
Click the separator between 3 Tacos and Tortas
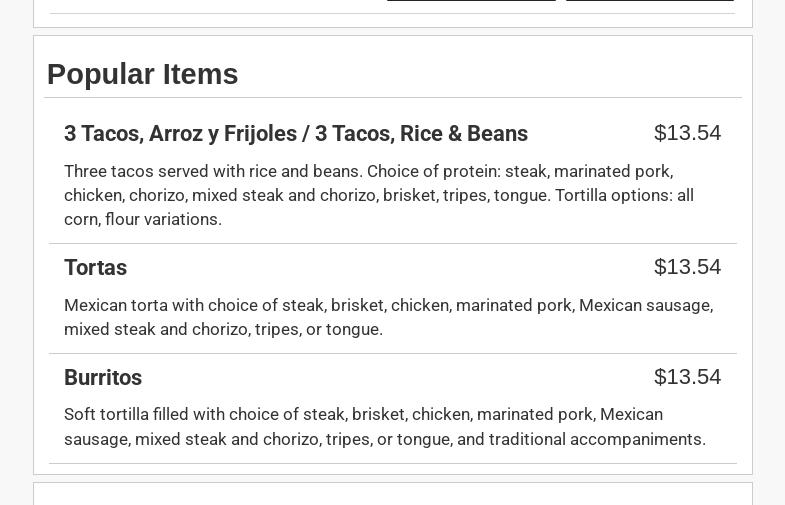tap(392, 243)
